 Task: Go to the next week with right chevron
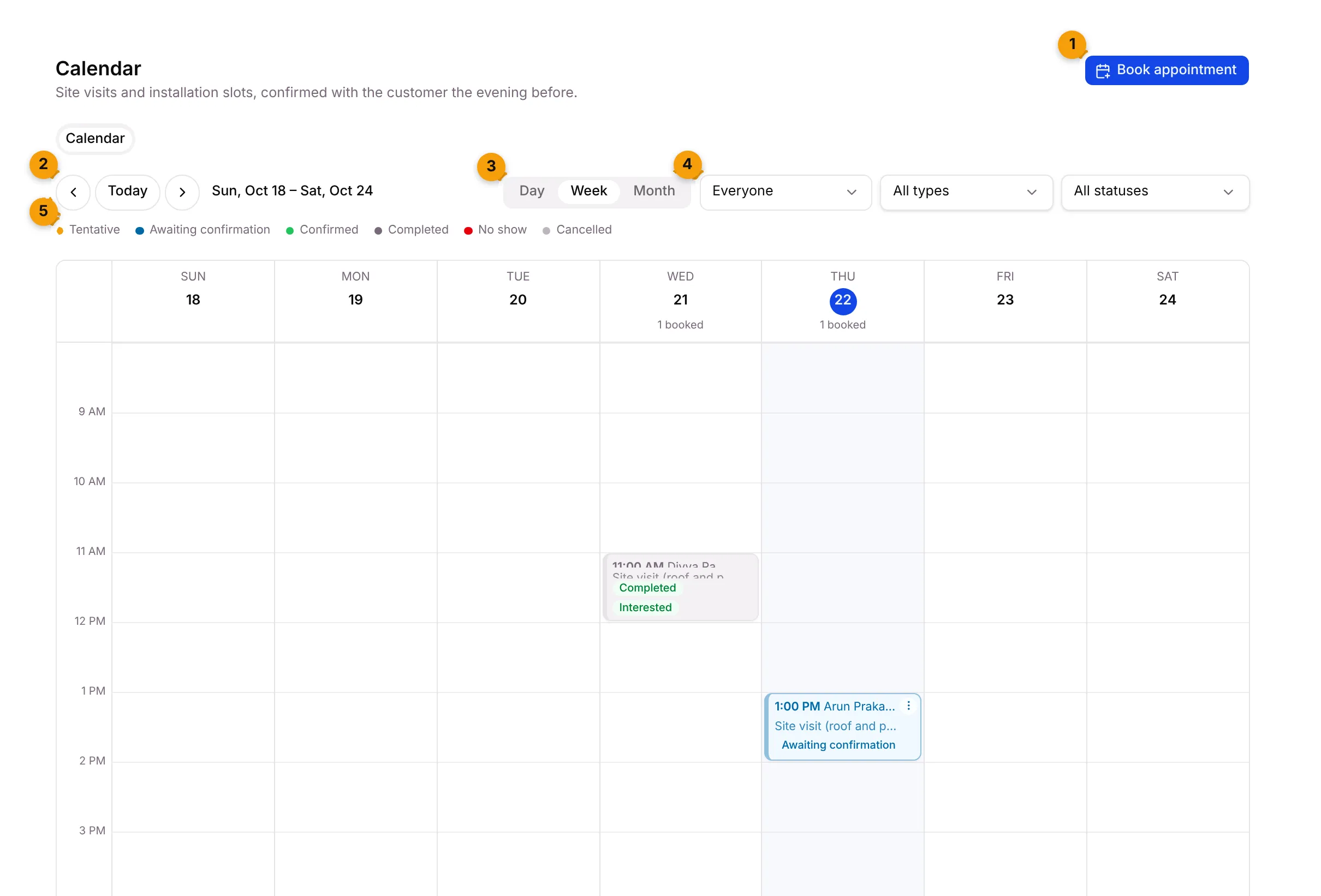tap(182, 192)
